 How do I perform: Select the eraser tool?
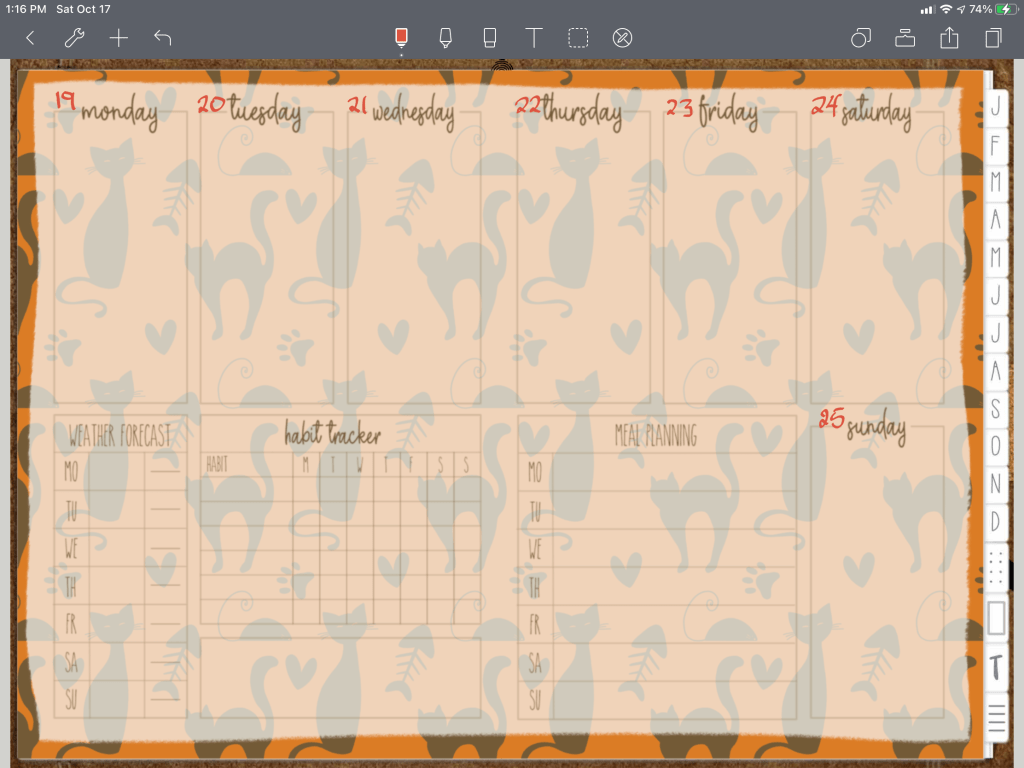point(489,38)
